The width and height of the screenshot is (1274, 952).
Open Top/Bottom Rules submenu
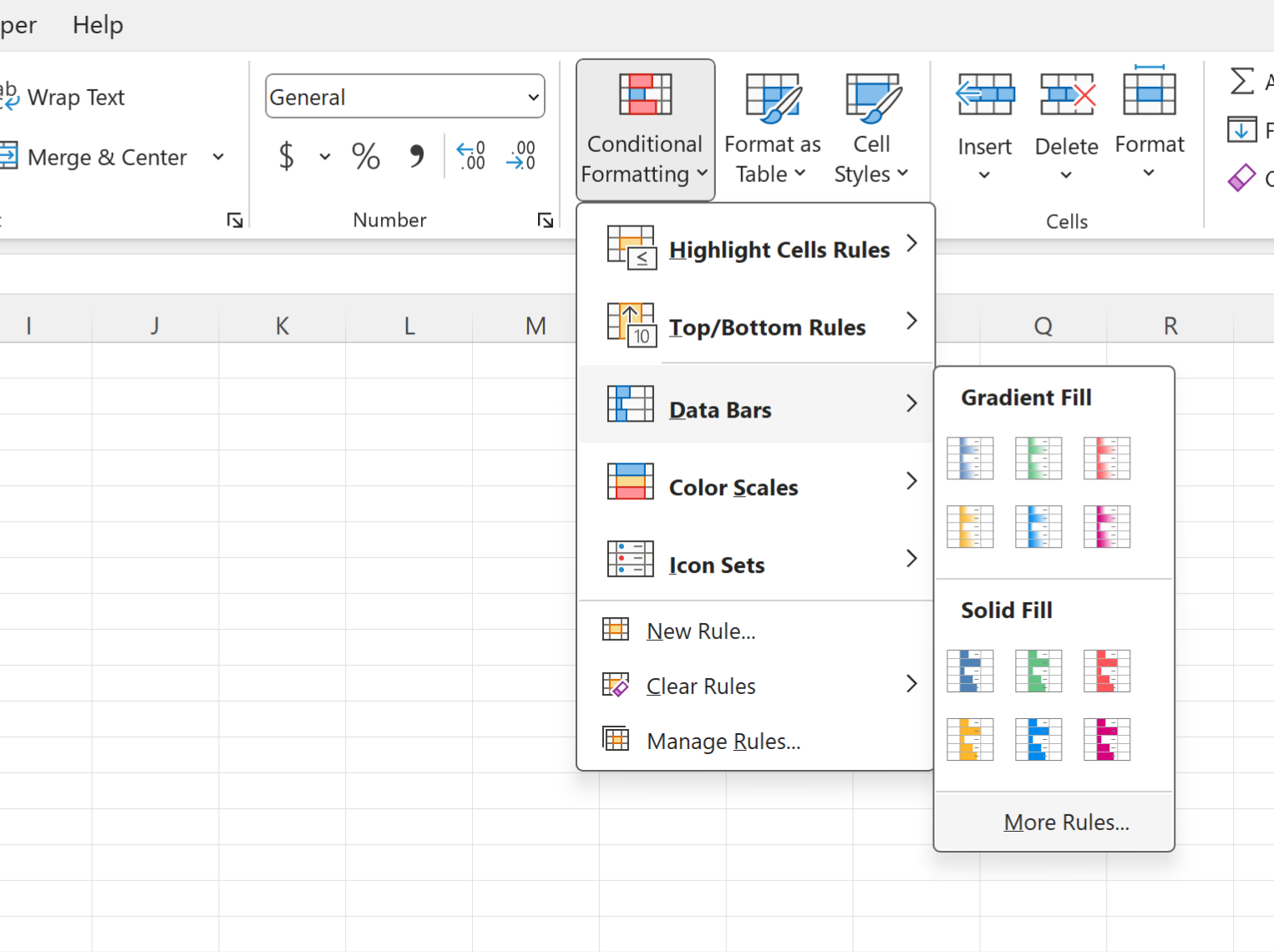click(755, 325)
